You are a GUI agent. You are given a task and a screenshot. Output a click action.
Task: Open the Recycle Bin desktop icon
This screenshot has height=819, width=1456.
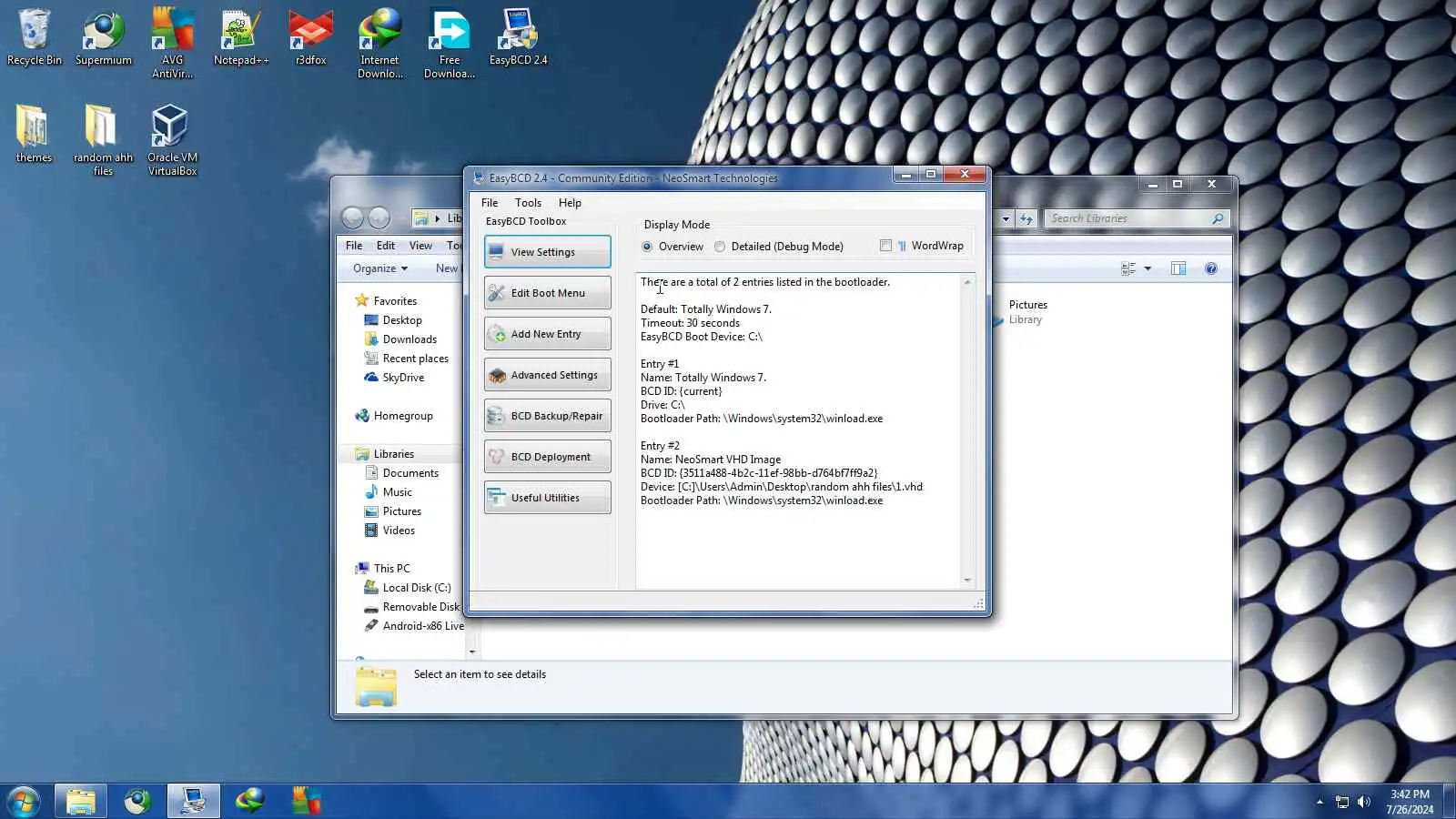click(35, 38)
